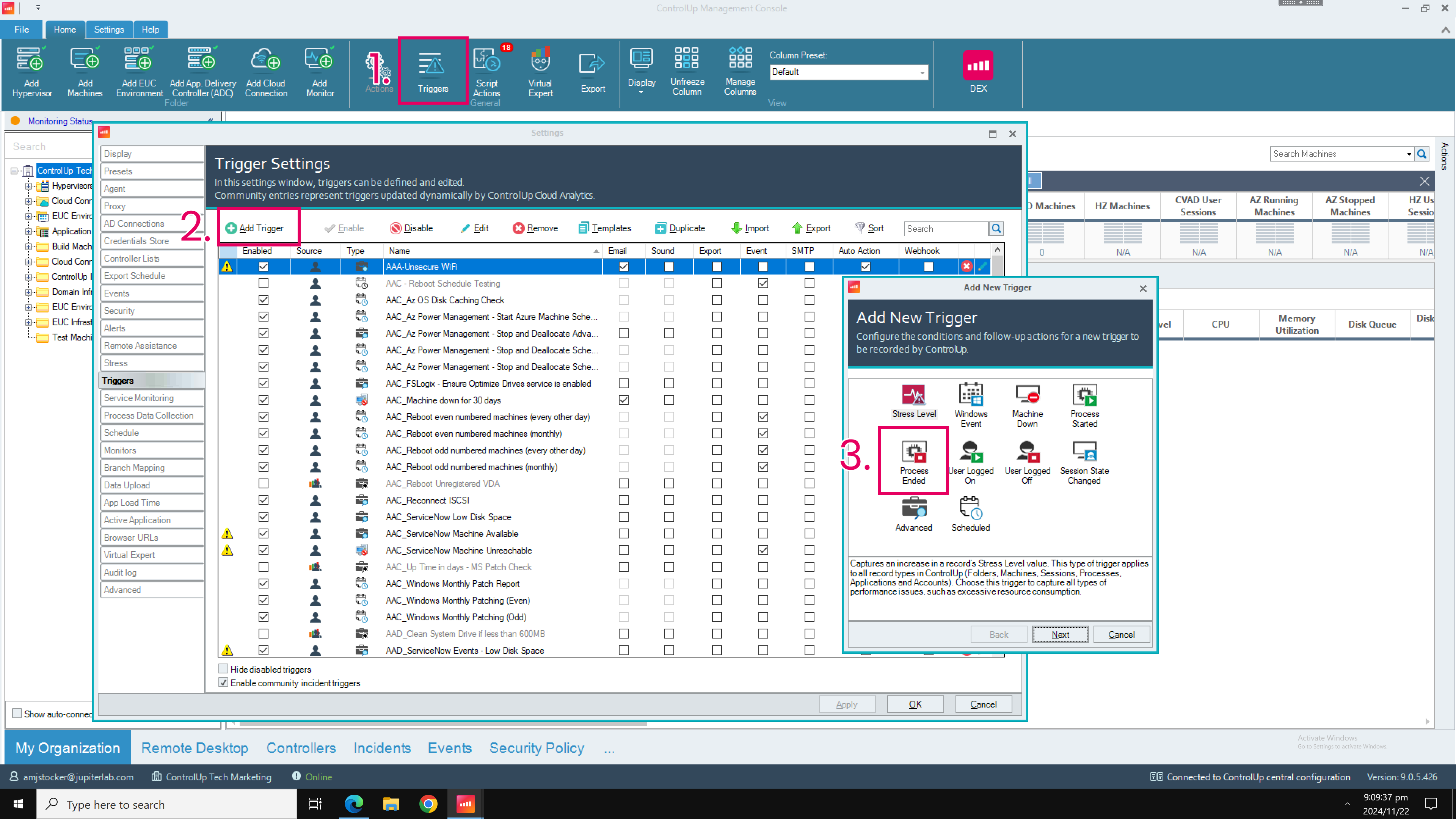Open the Incidents tab
The height and width of the screenshot is (819, 1456).
coord(382,748)
